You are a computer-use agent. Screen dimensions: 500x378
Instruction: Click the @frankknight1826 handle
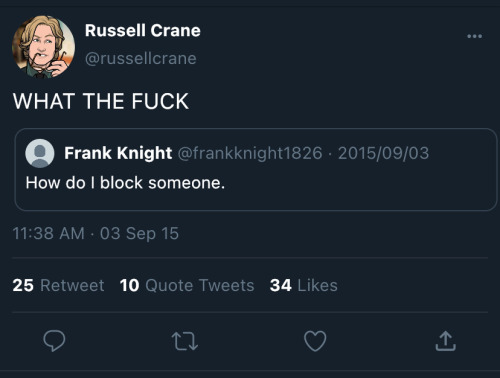click(250, 153)
